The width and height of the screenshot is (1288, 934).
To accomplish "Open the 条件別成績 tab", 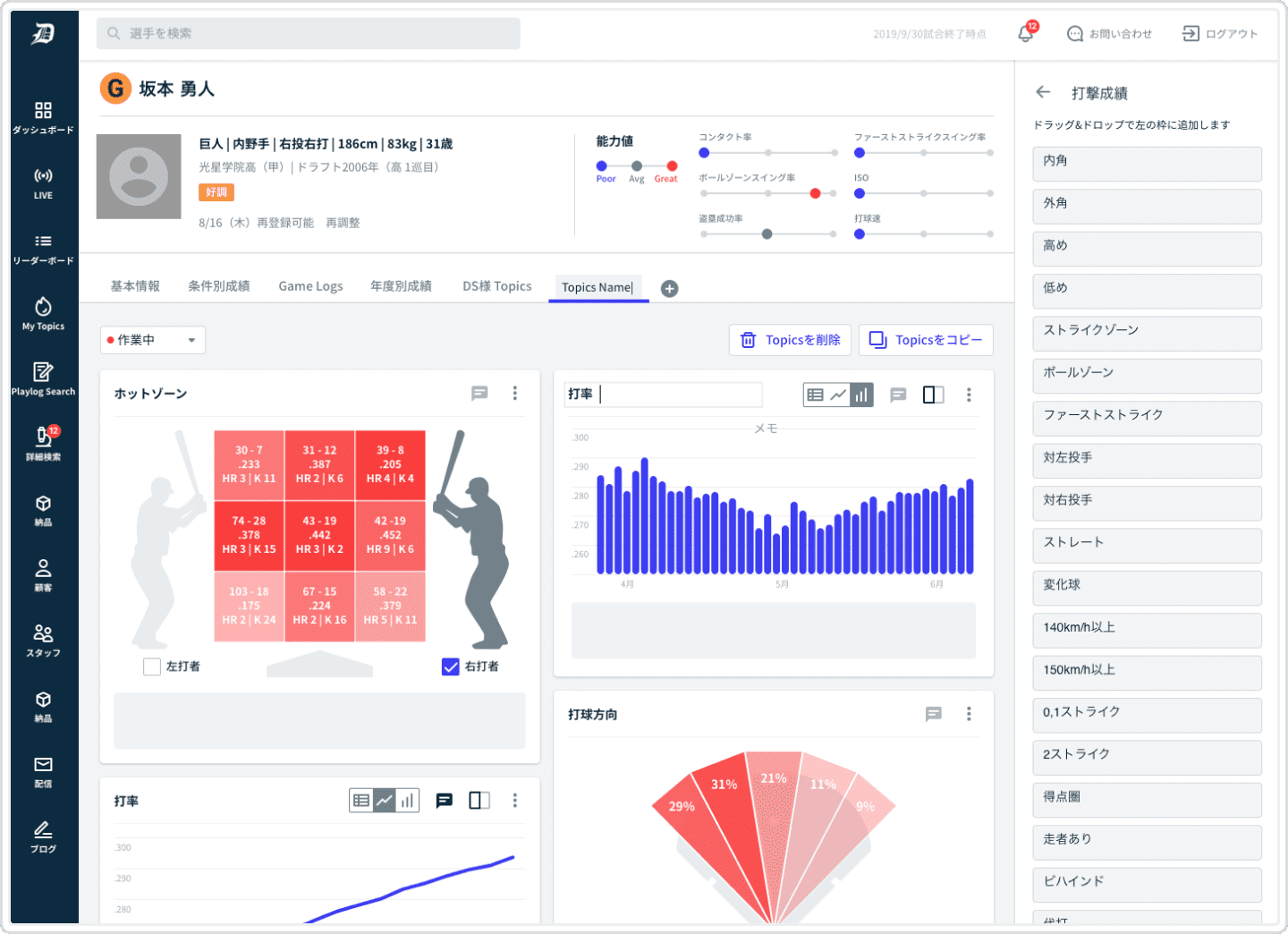I will tap(218, 286).
